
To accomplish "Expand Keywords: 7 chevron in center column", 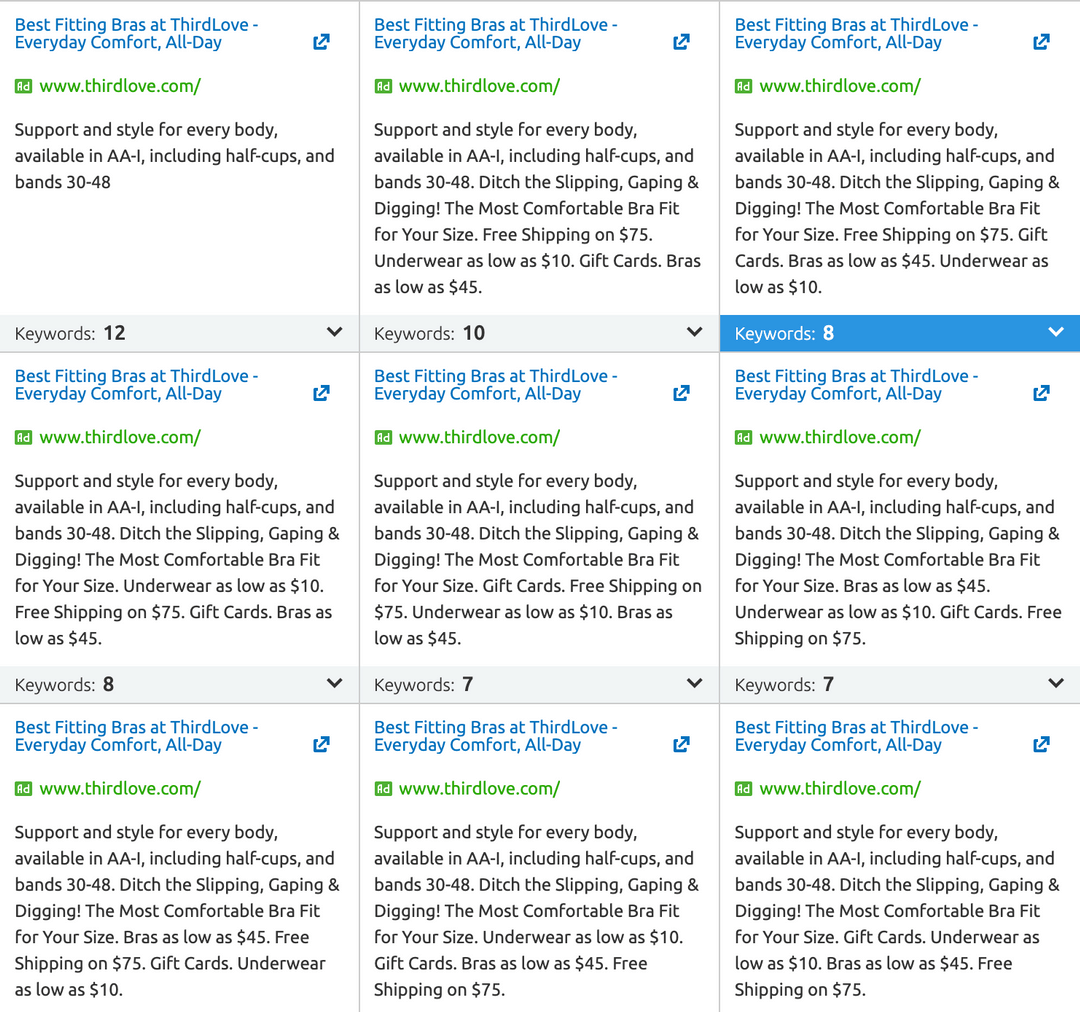I will click(x=695, y=683).
